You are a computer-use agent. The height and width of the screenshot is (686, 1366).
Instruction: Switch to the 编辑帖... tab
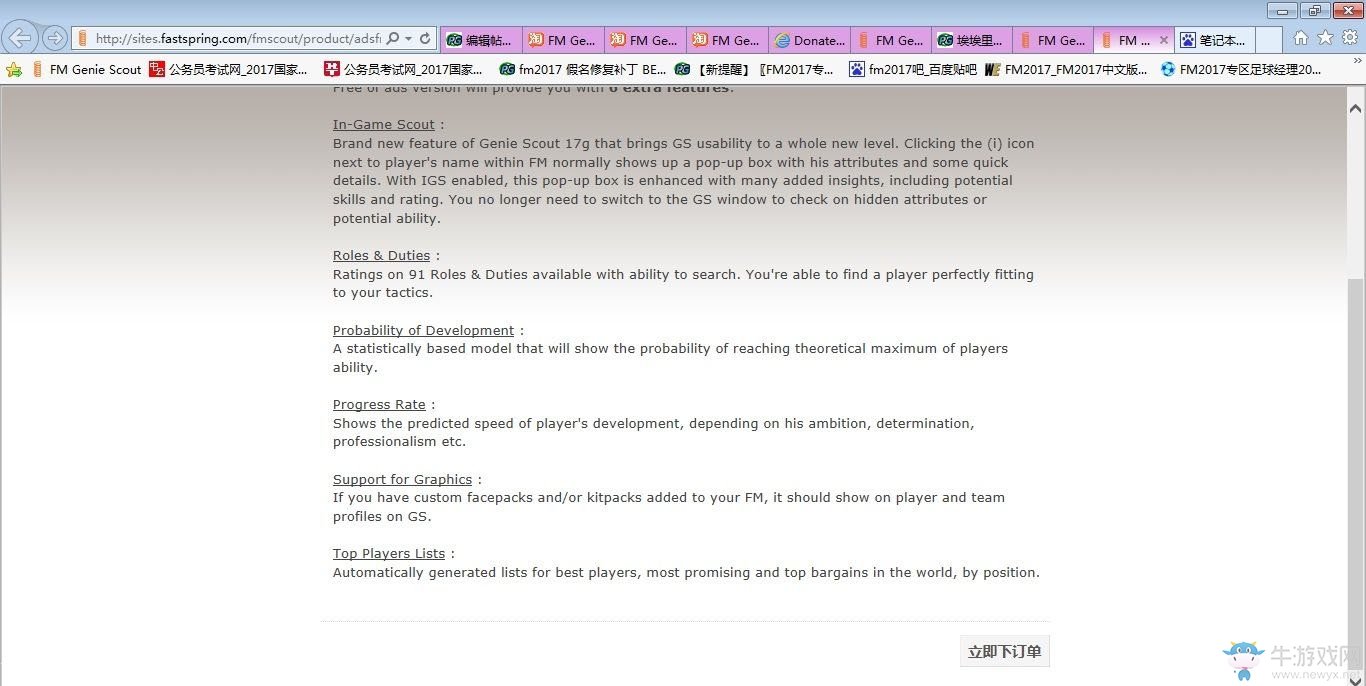[481, 40]
